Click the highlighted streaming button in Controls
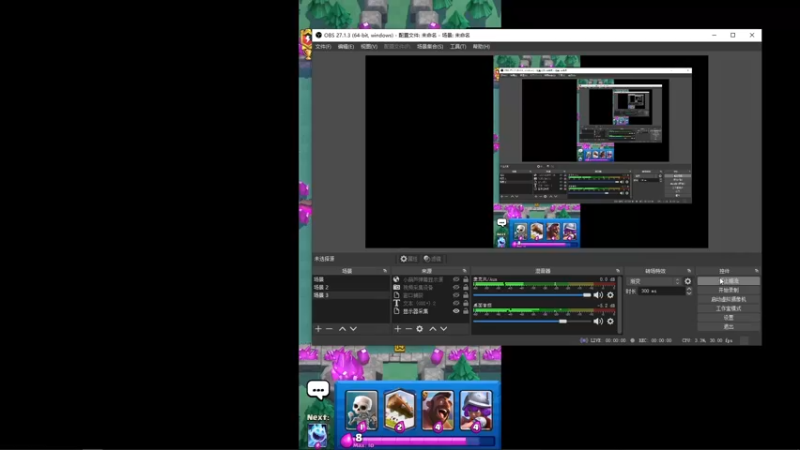Screen dimensions: 800x450 [x=728, y=281]
